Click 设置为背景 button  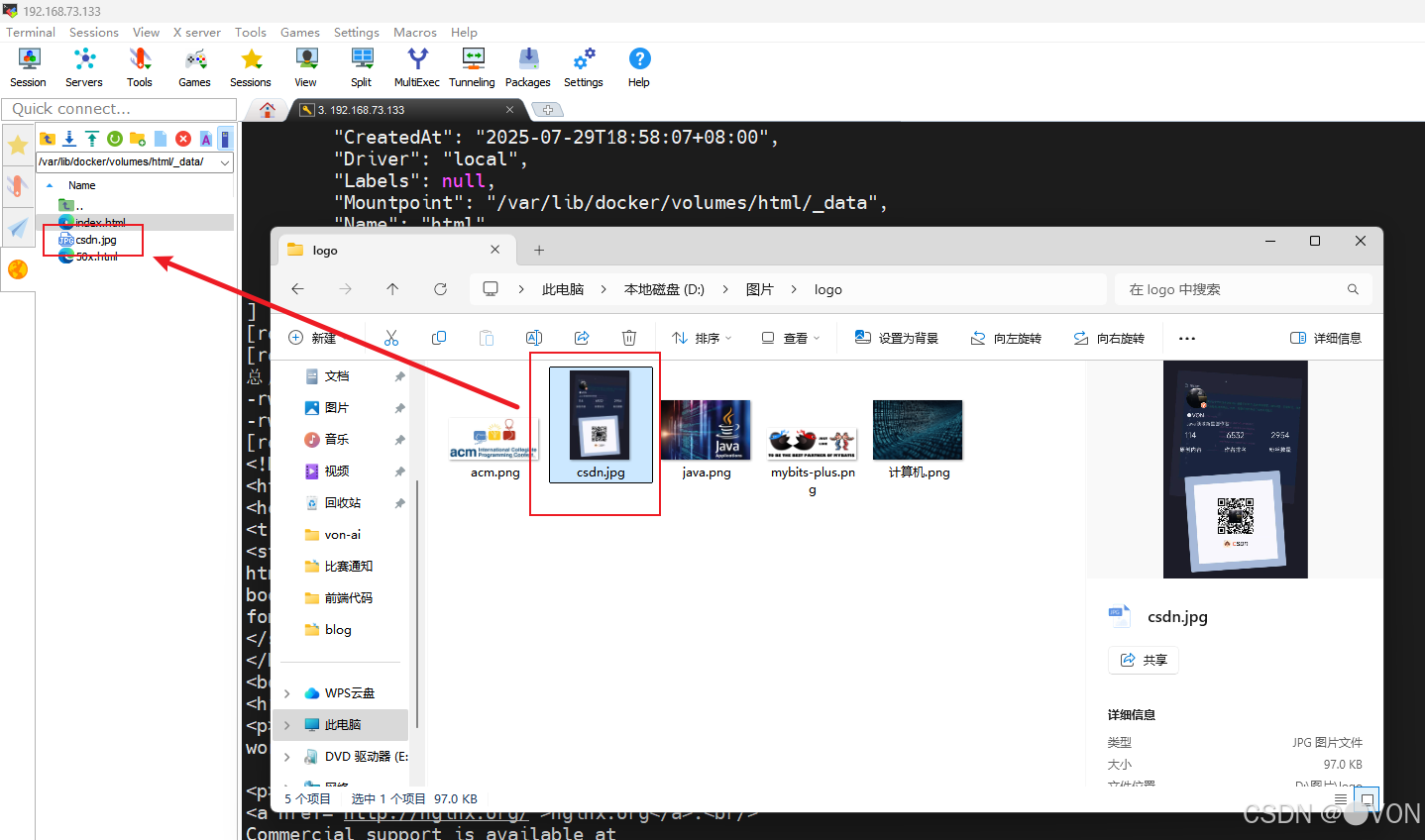click(897, 338)
